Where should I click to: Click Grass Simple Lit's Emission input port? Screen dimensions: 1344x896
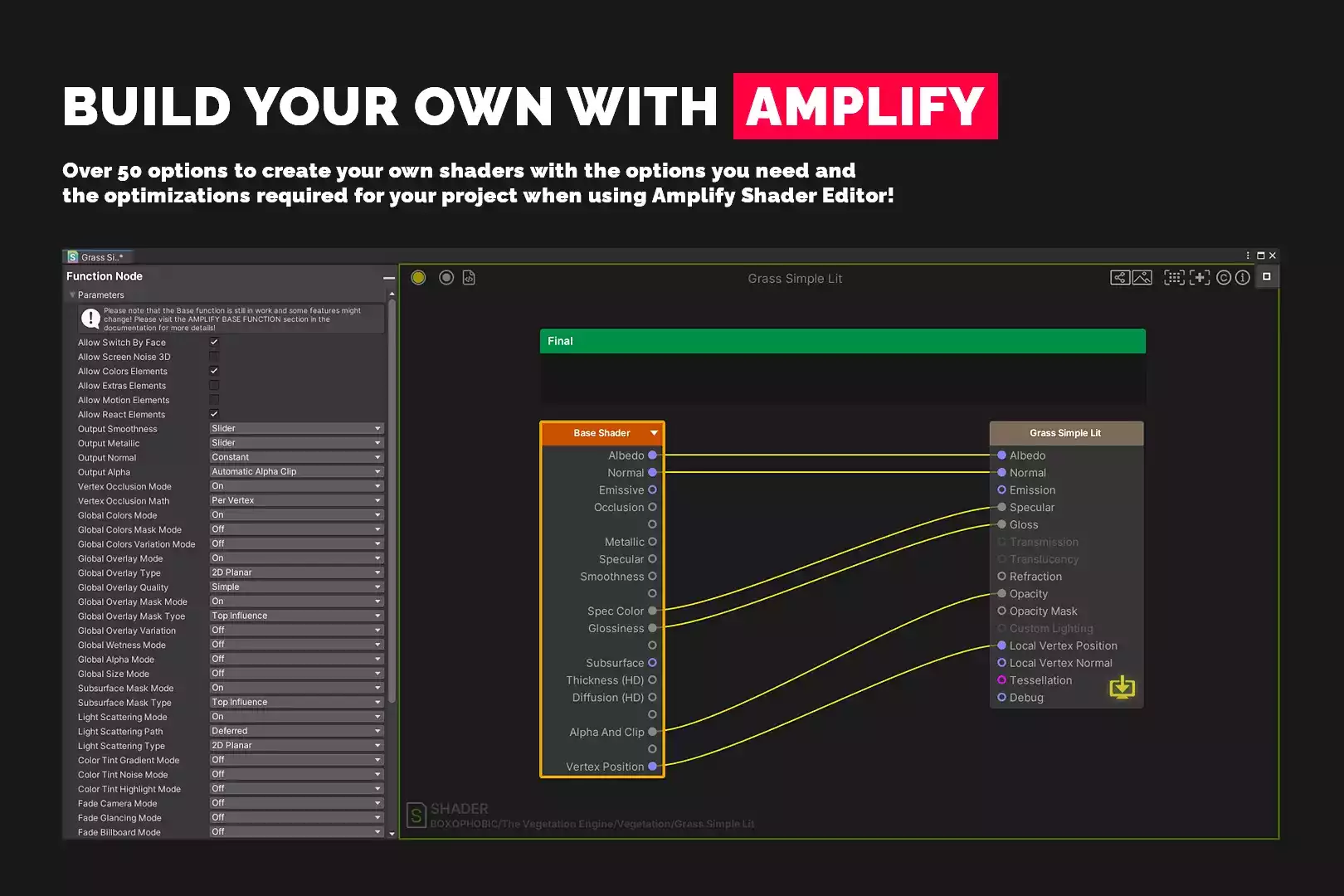[x=1001, y=490]
